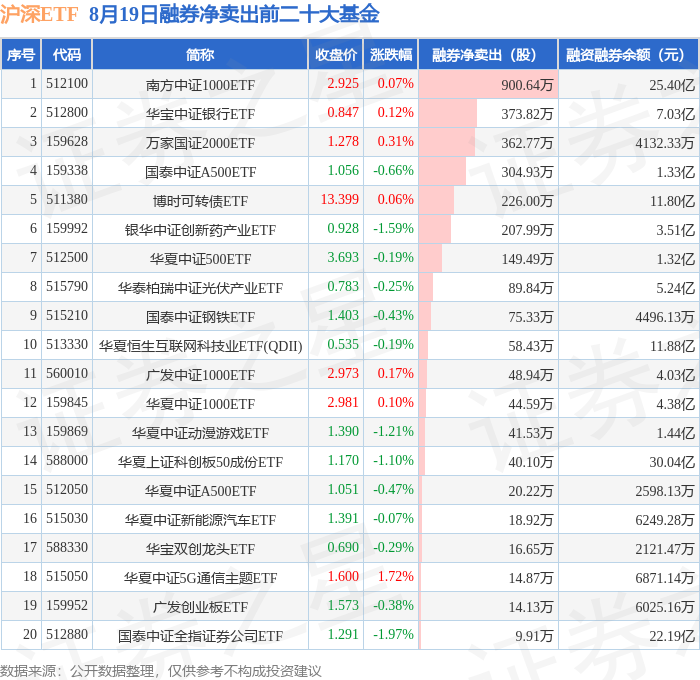
Task: Select code cell 513330
Action: [x=67, y=344]
